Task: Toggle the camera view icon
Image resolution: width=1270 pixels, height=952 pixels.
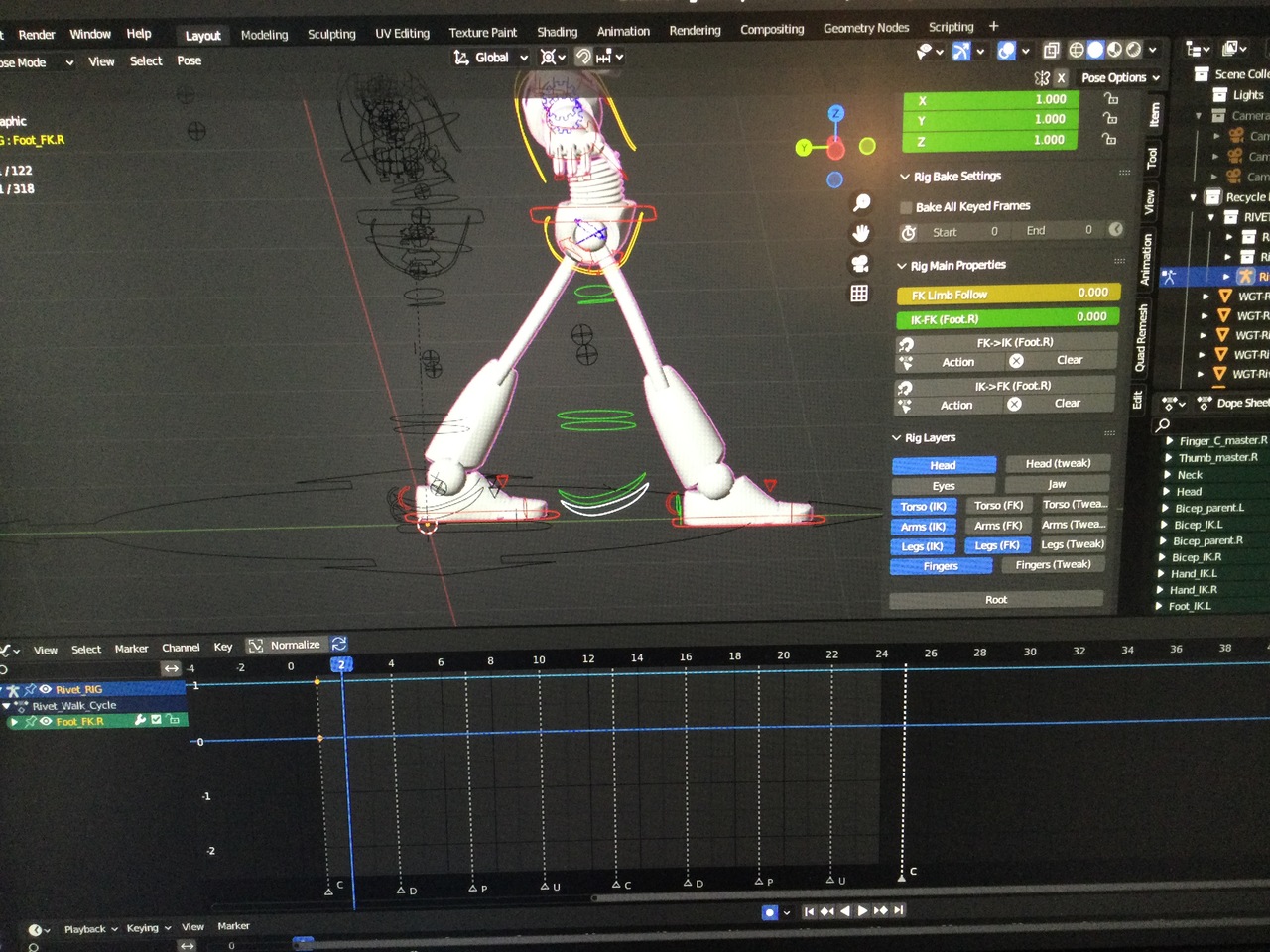Action: pos(859,264)
